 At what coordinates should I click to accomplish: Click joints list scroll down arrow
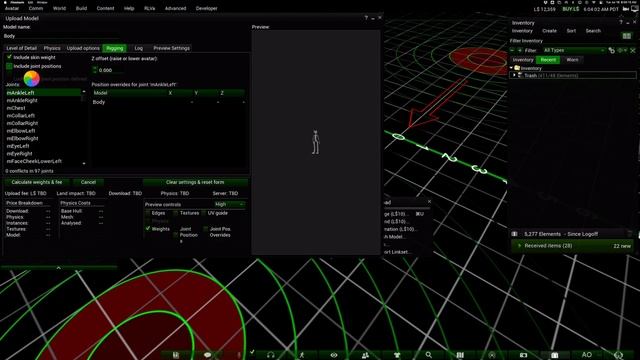coord(84,163)
